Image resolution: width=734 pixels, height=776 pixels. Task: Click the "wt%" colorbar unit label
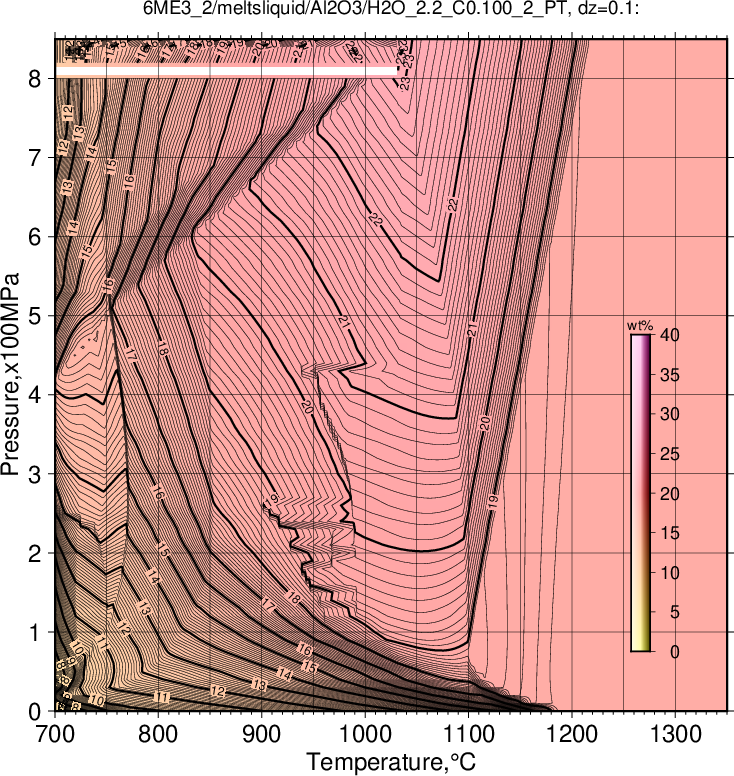[x=640, y=326]
